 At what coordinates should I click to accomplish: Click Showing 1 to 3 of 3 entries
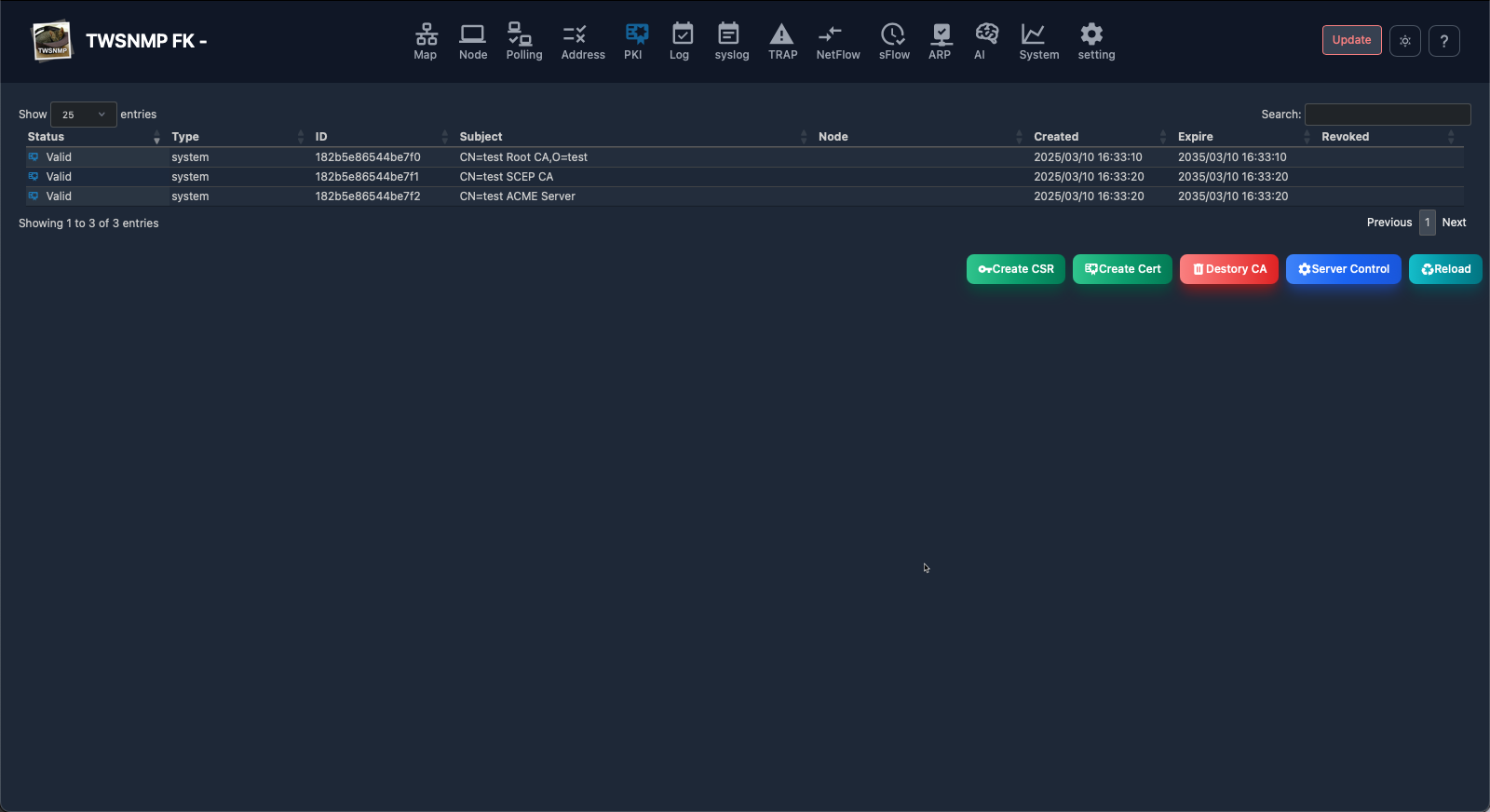[88, 223]
